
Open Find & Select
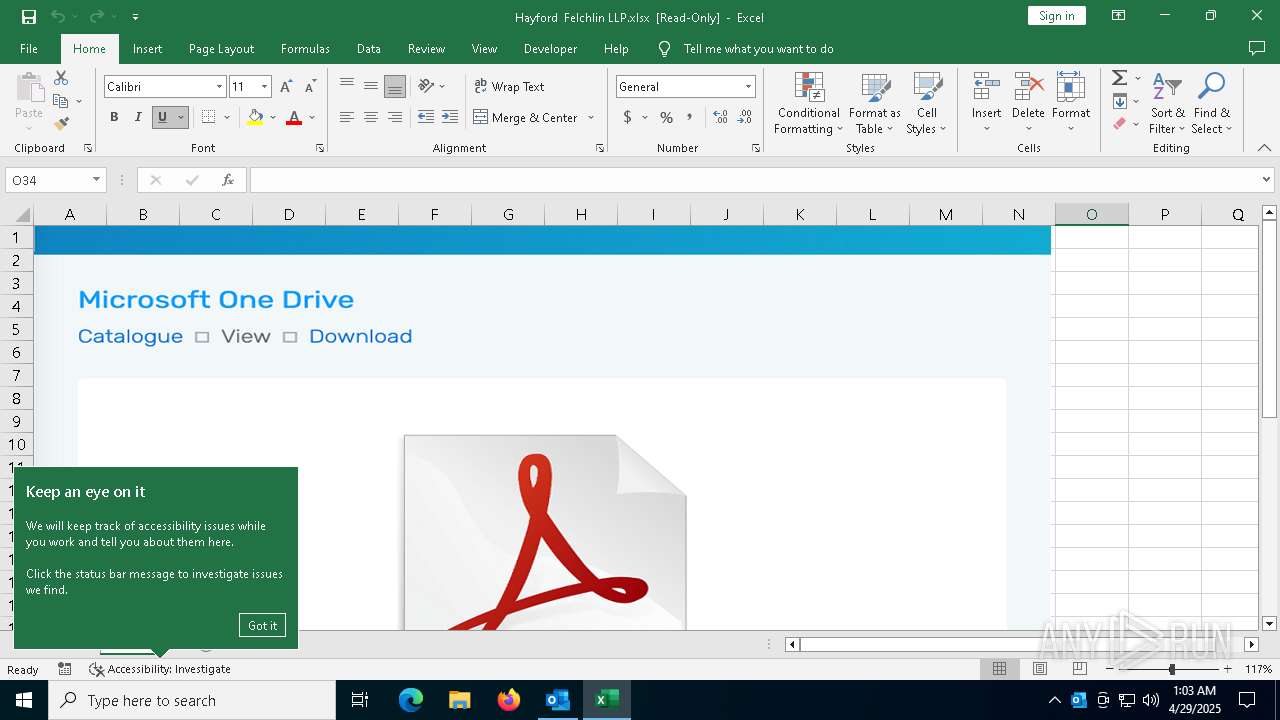(x=1212, y=104)
